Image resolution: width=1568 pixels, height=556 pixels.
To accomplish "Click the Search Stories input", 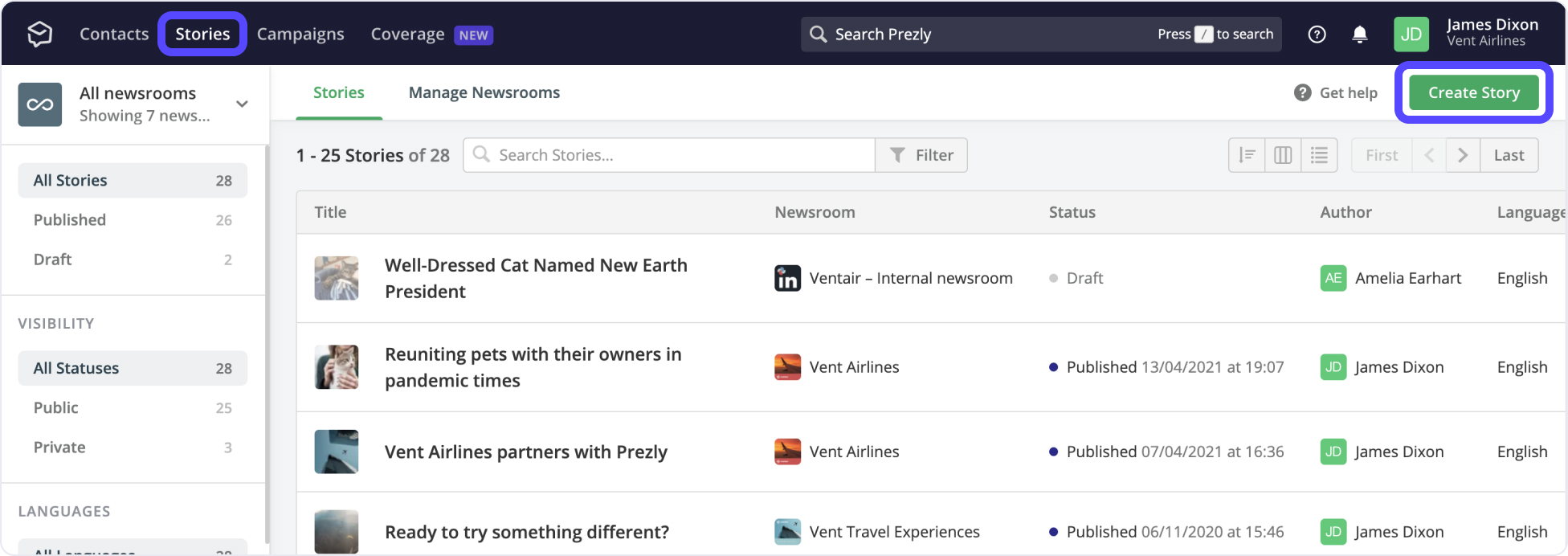I will point(669,155).
